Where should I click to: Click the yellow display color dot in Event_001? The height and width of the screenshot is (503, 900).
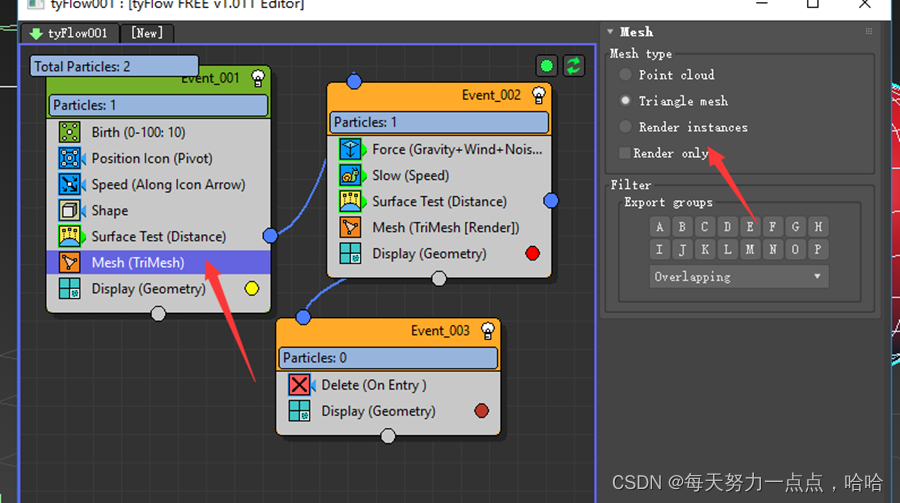pos(251,288)
